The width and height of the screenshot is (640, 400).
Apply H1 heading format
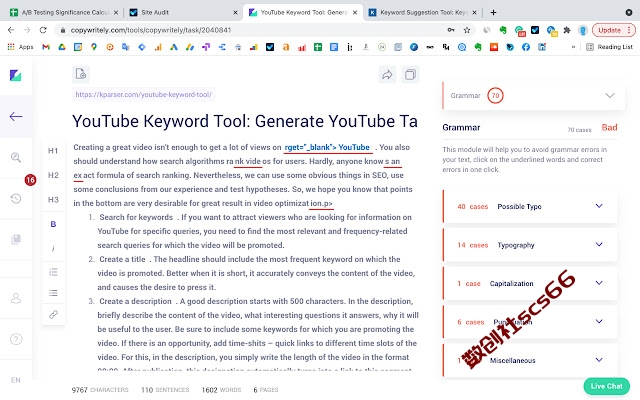pyautogui.click(x=53, y=151)
